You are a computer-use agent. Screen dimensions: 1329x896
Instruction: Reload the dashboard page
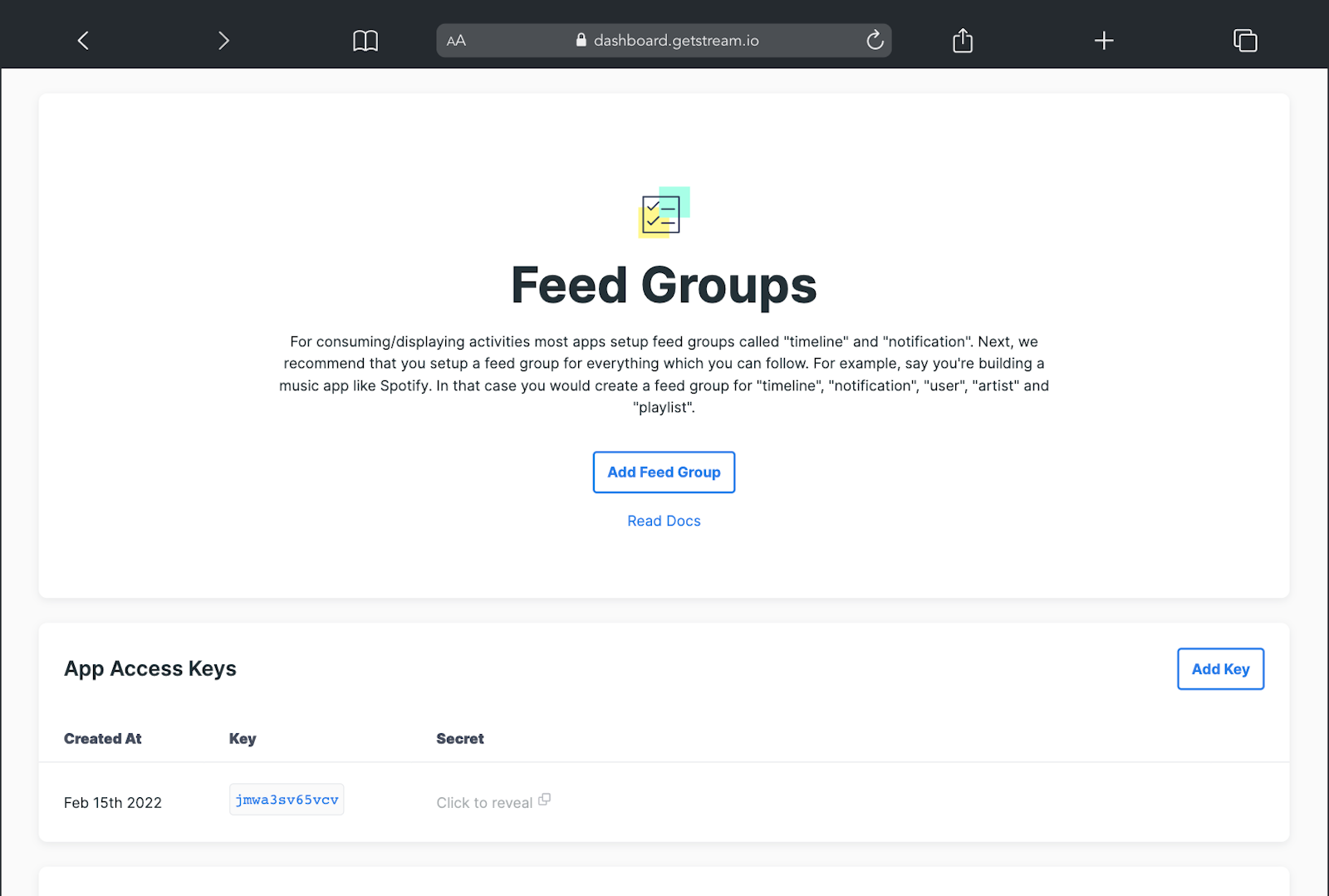(x=874, y=40)
